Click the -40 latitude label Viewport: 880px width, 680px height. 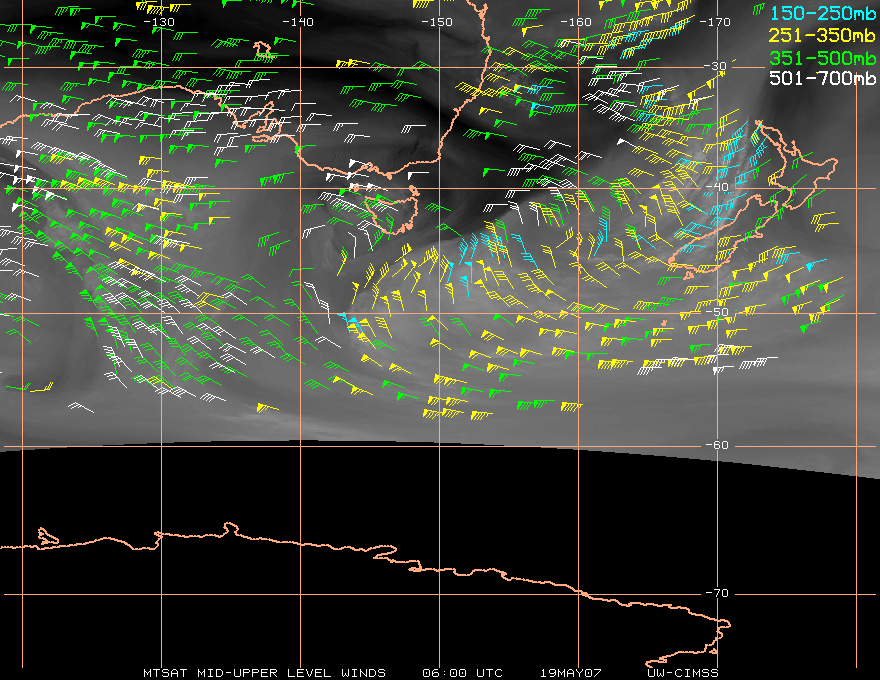click(x=717, y=187)
